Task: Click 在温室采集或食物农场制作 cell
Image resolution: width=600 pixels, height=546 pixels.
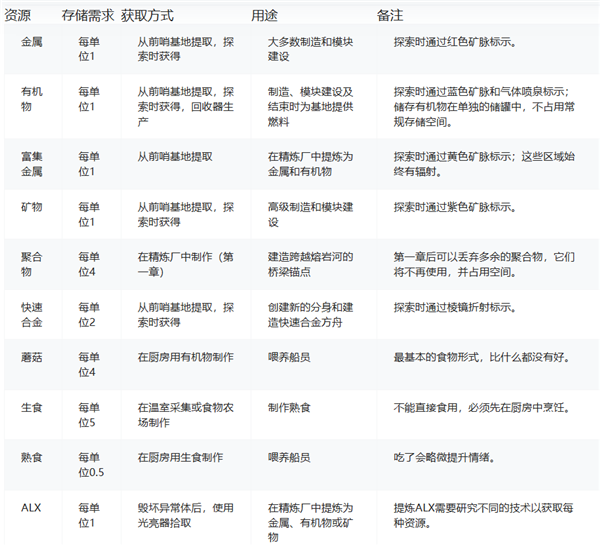Action: pyautogui.click(x=186, y=415)
